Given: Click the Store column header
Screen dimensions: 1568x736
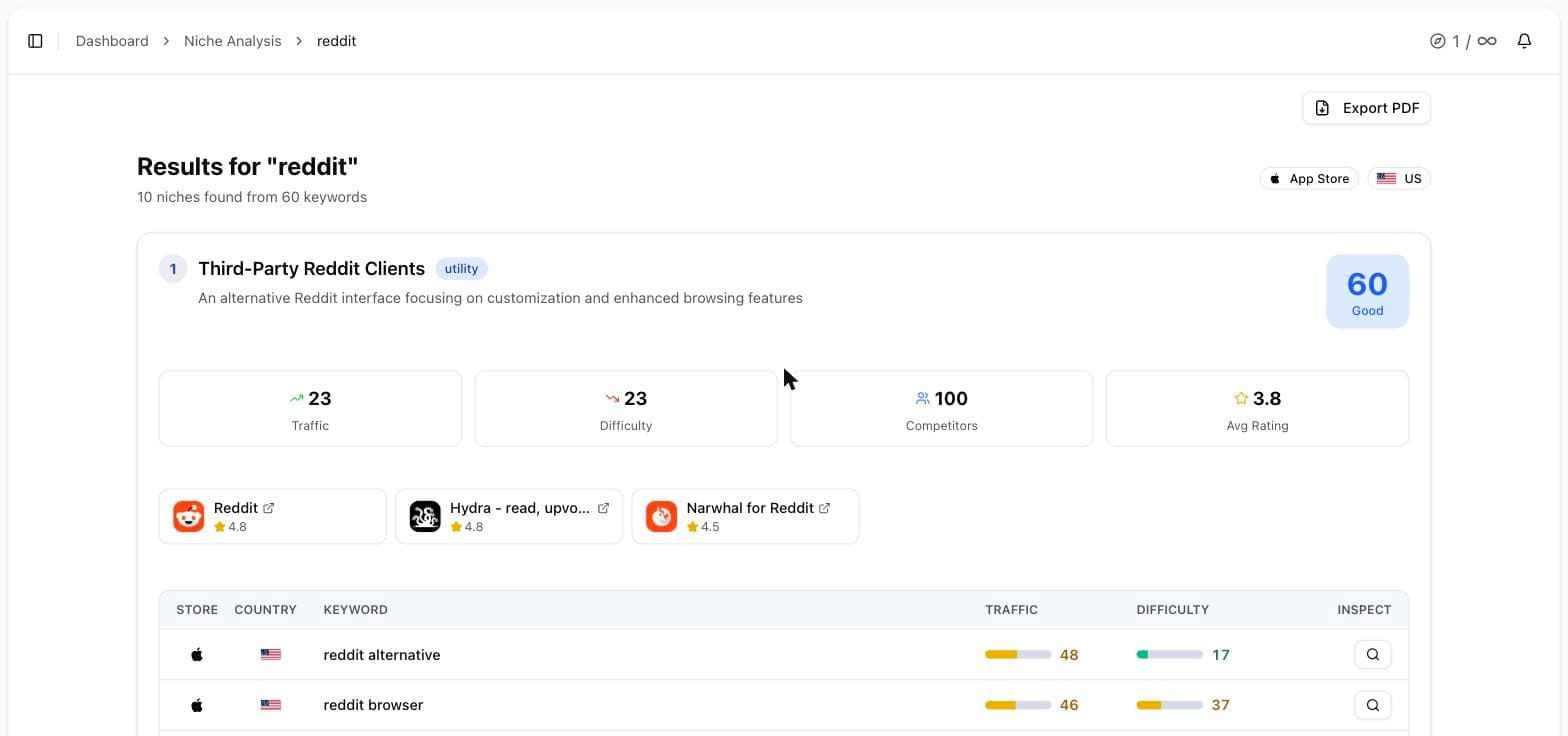Looking at the screenshot, I should point(197,610).
